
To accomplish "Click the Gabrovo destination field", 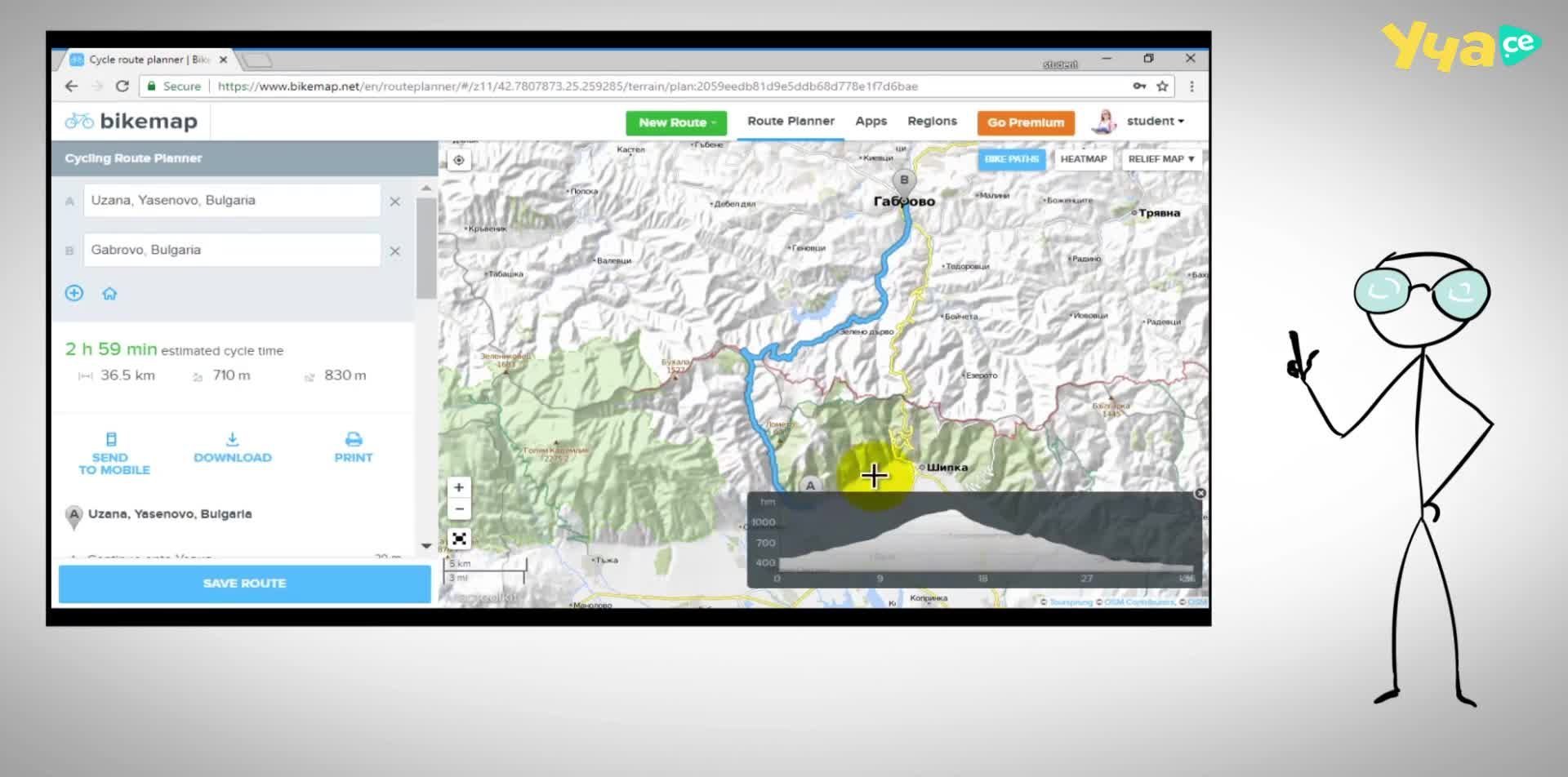I will click(232, 251).
